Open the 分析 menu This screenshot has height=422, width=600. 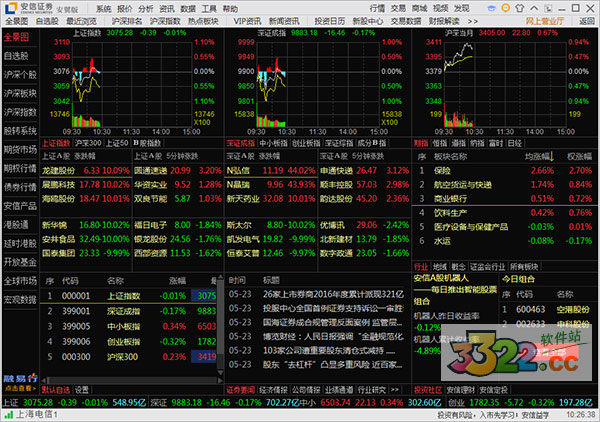[145, 9]
